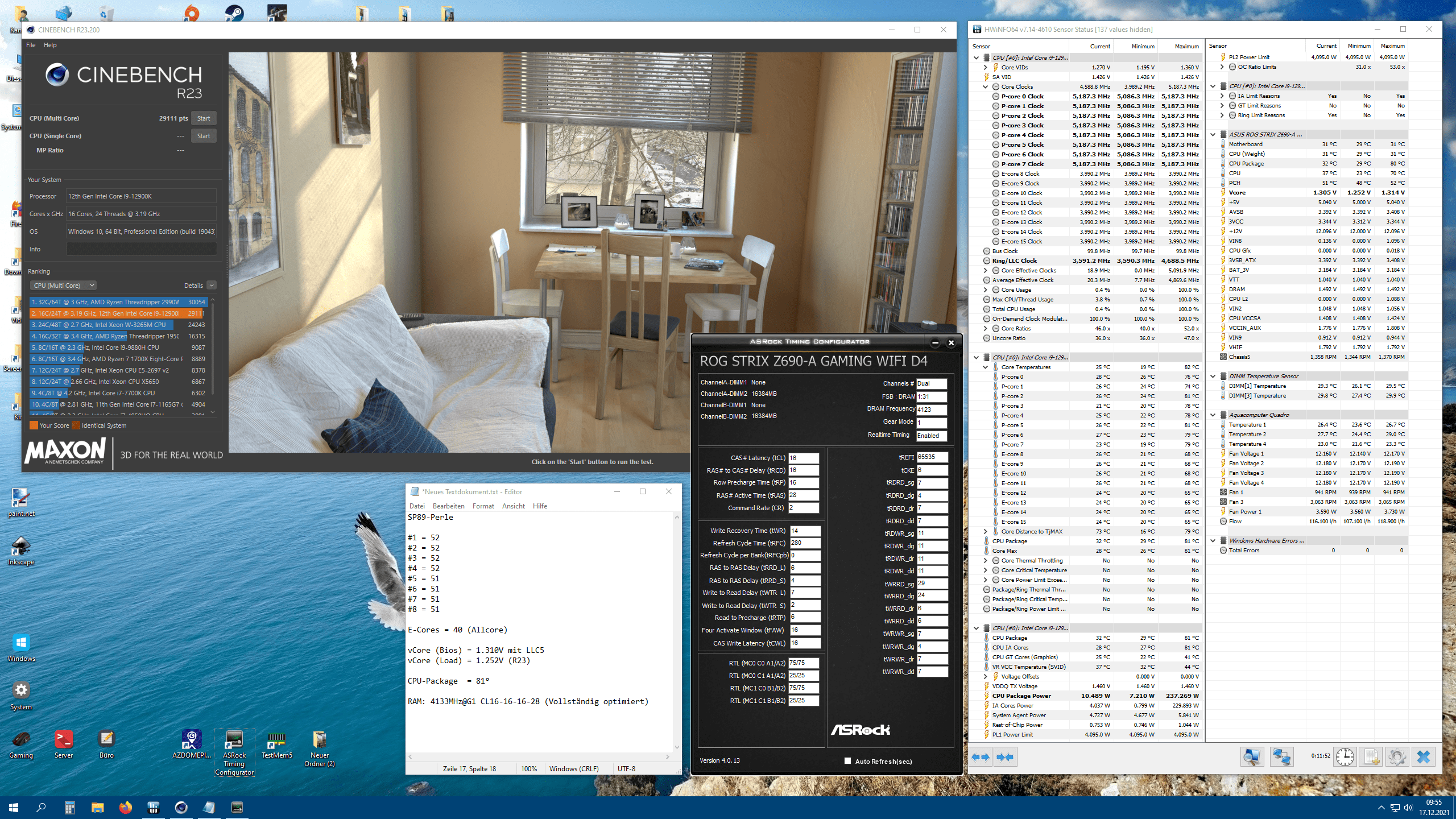Screen dimensions: 1456x819
Task: Click the Cinebench ranking list scrollbar
Action: click(x=213, y=357)
